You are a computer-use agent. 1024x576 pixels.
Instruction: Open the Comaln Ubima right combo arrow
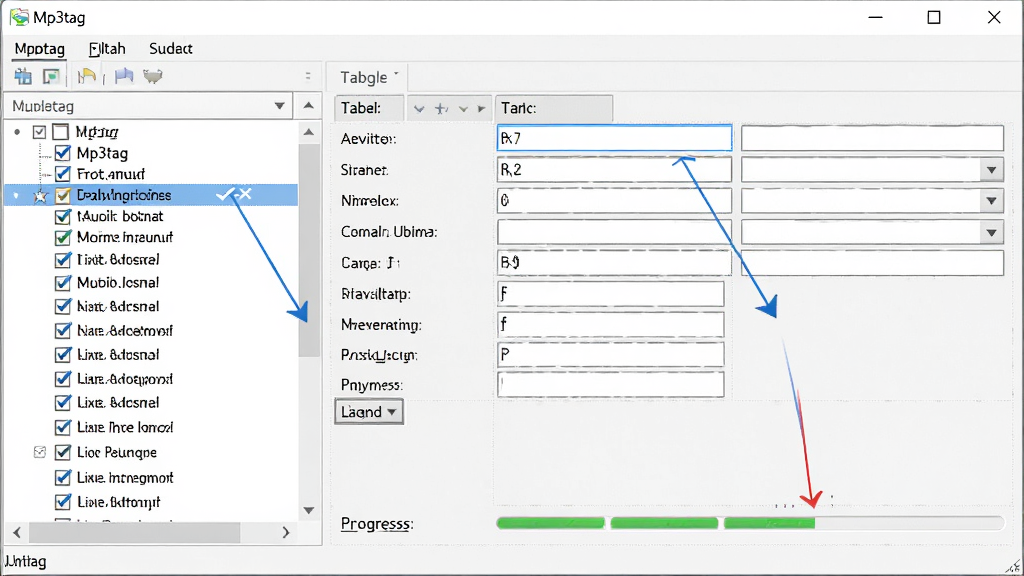click(x=991, y=232)
